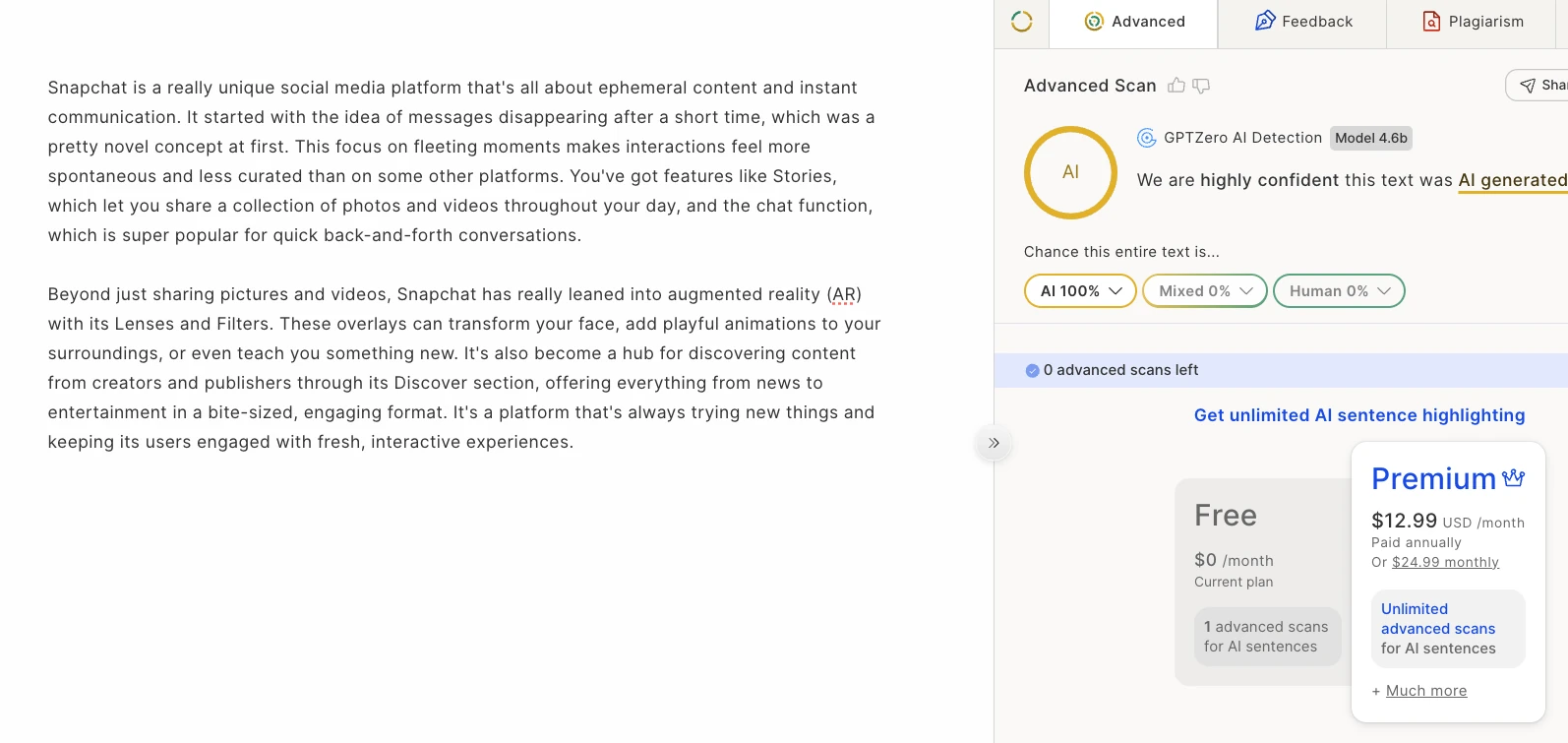
Task: Open the Feedback tab
Action: click(1302, 22)
